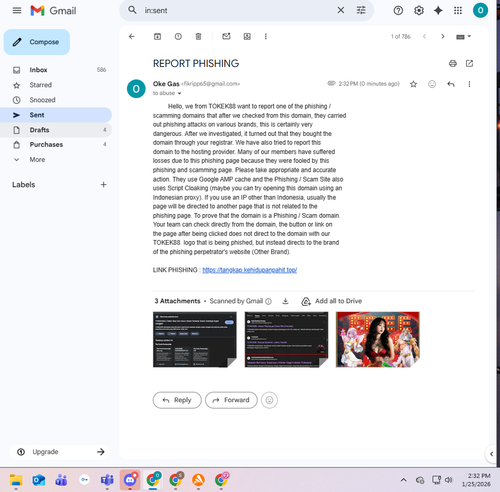Open the Gmail main menu hamburger
Viewport: 500px width, 492px height.
17,11
